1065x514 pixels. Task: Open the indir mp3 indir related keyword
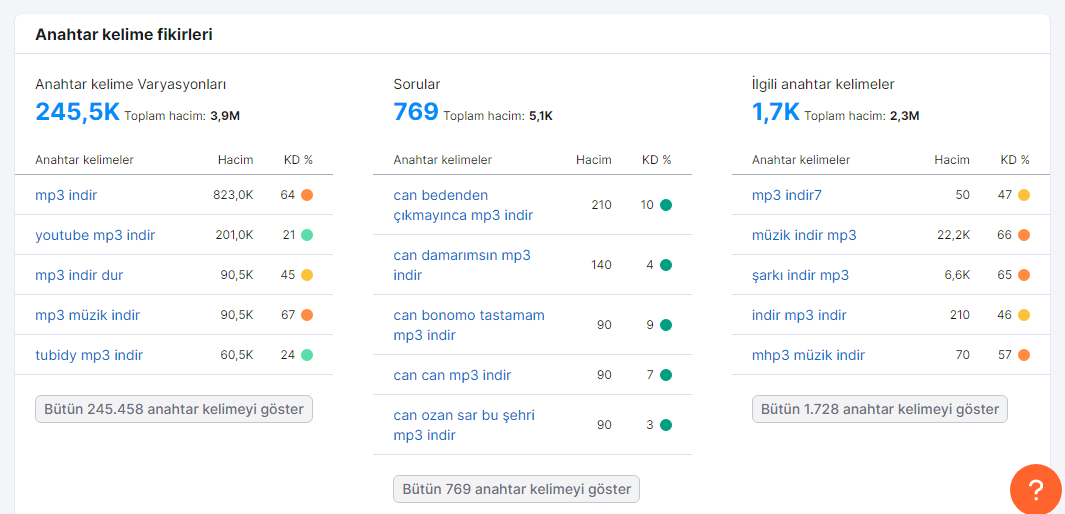tap(799, 315)
